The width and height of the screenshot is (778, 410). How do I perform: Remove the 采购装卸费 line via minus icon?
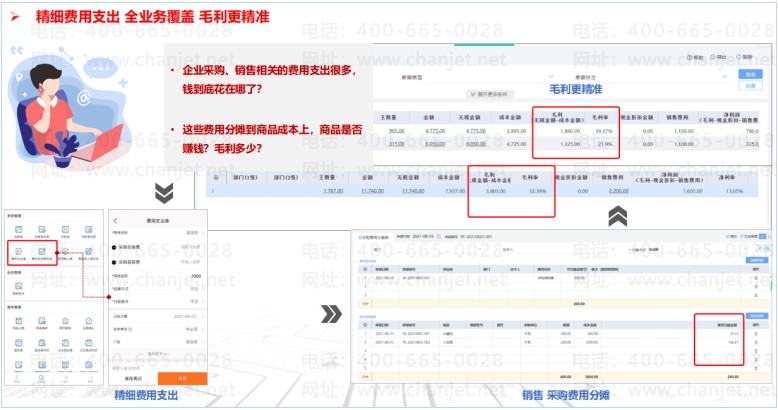coord(114,262)
